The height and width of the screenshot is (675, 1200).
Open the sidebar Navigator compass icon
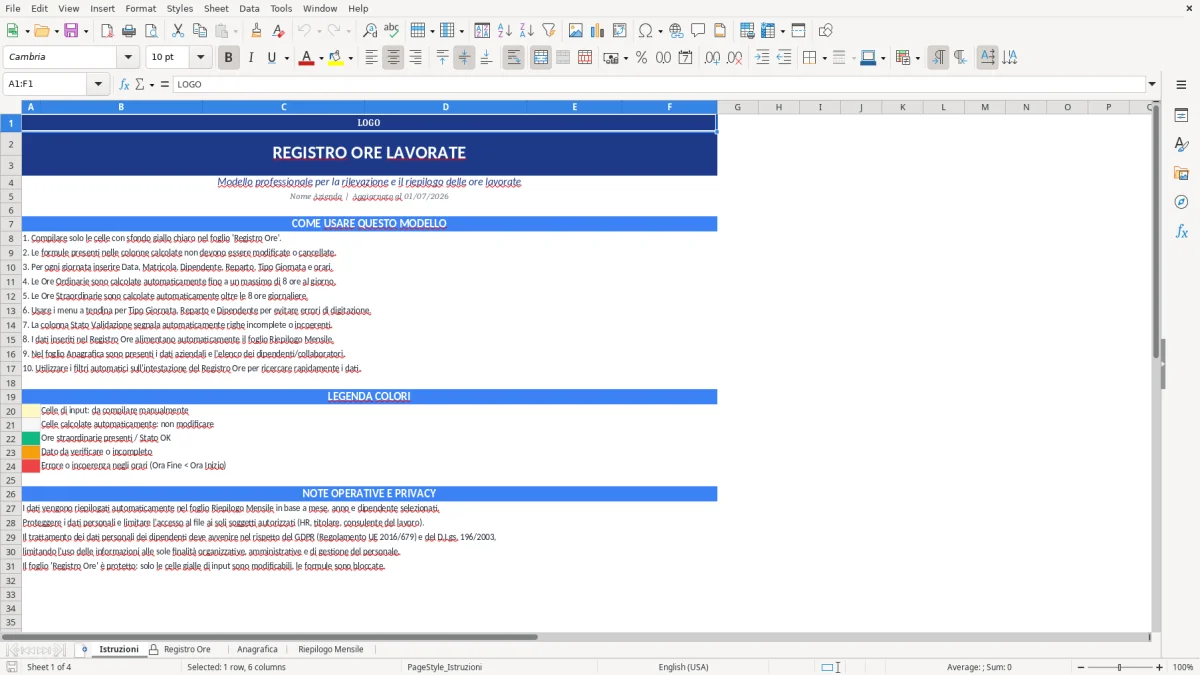1181,202
